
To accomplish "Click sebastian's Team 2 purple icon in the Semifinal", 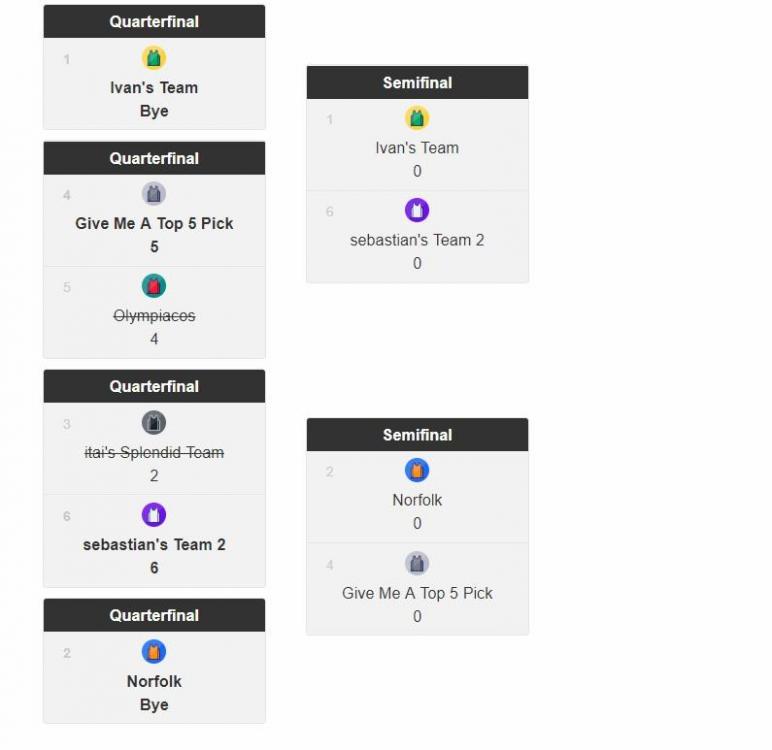I will (x=417, y=210).
